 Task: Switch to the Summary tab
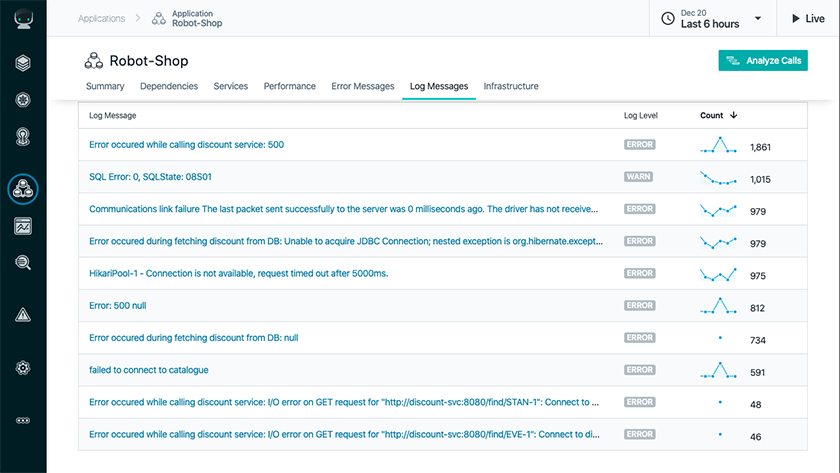click(x=105, y=86)
